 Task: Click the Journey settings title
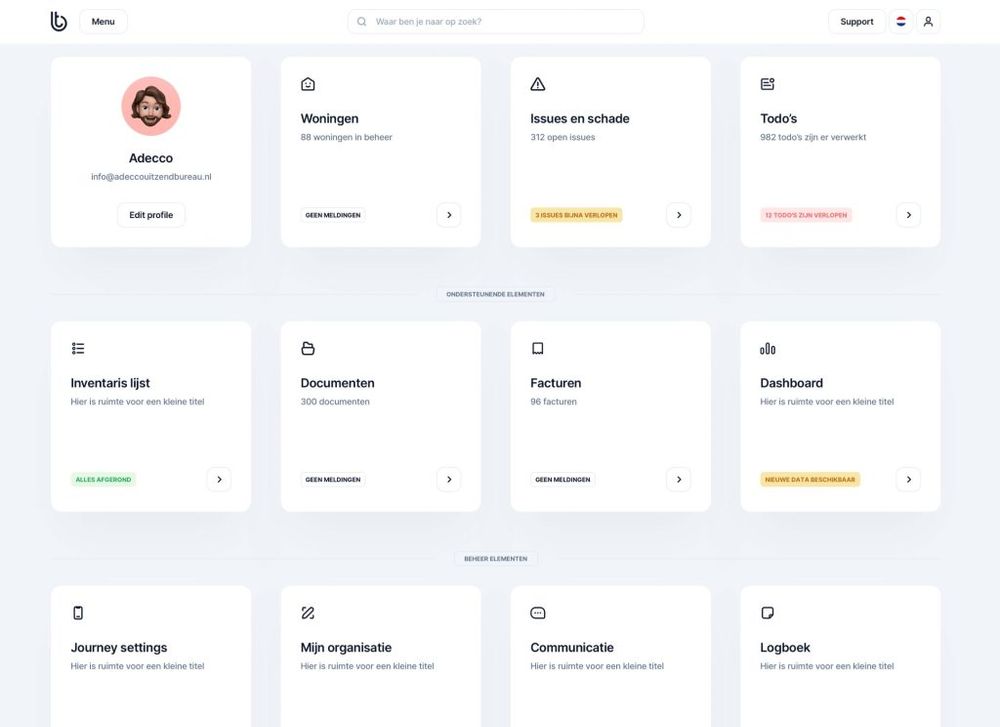point(119,648)
